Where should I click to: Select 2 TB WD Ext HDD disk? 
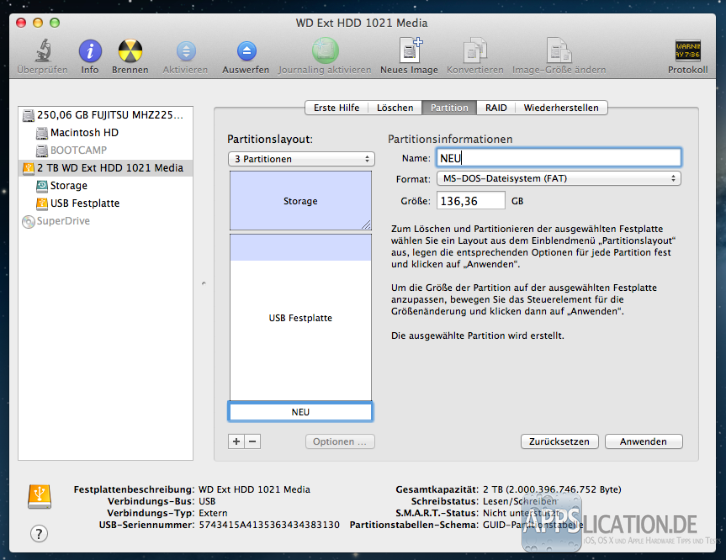(x=106, y=168)
